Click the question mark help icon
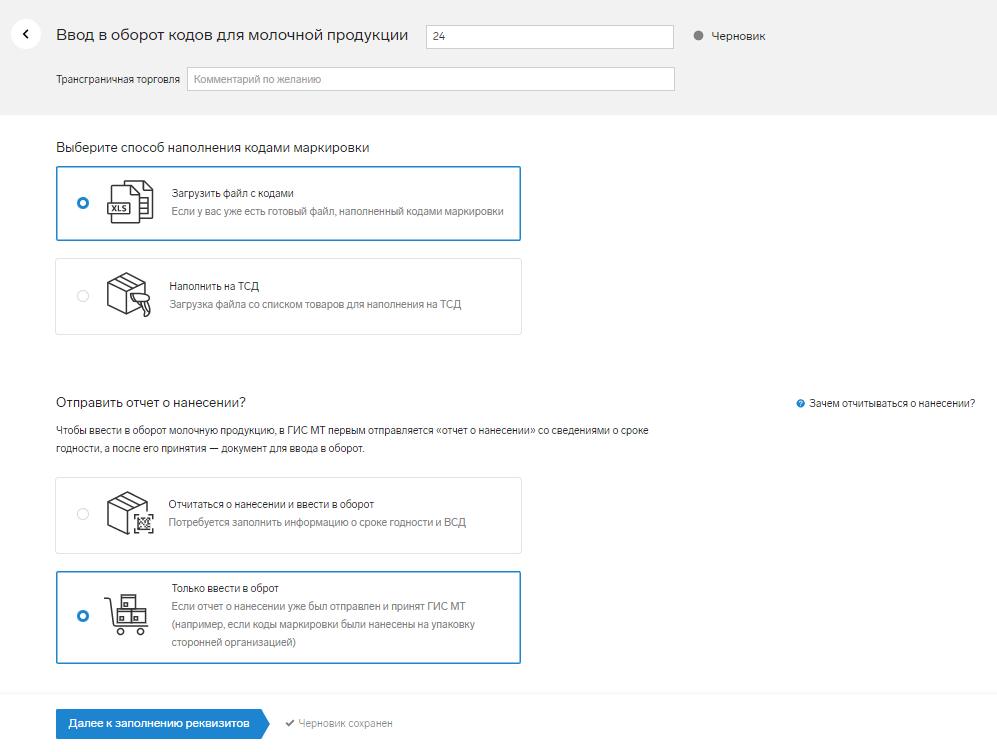 [x=801, y=404]
